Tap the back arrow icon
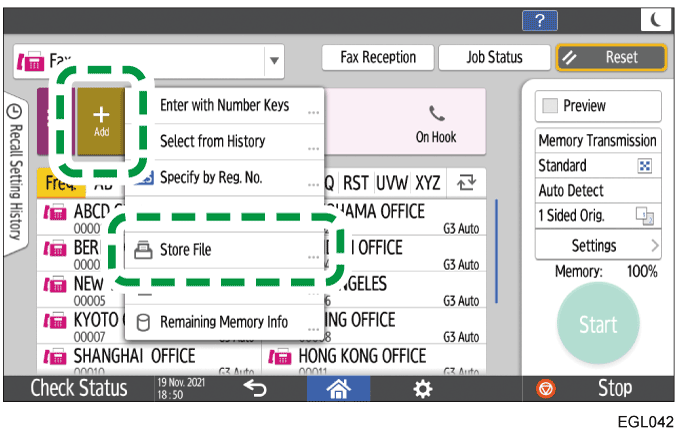Screen dimensions: 679x431 [255, 388]
